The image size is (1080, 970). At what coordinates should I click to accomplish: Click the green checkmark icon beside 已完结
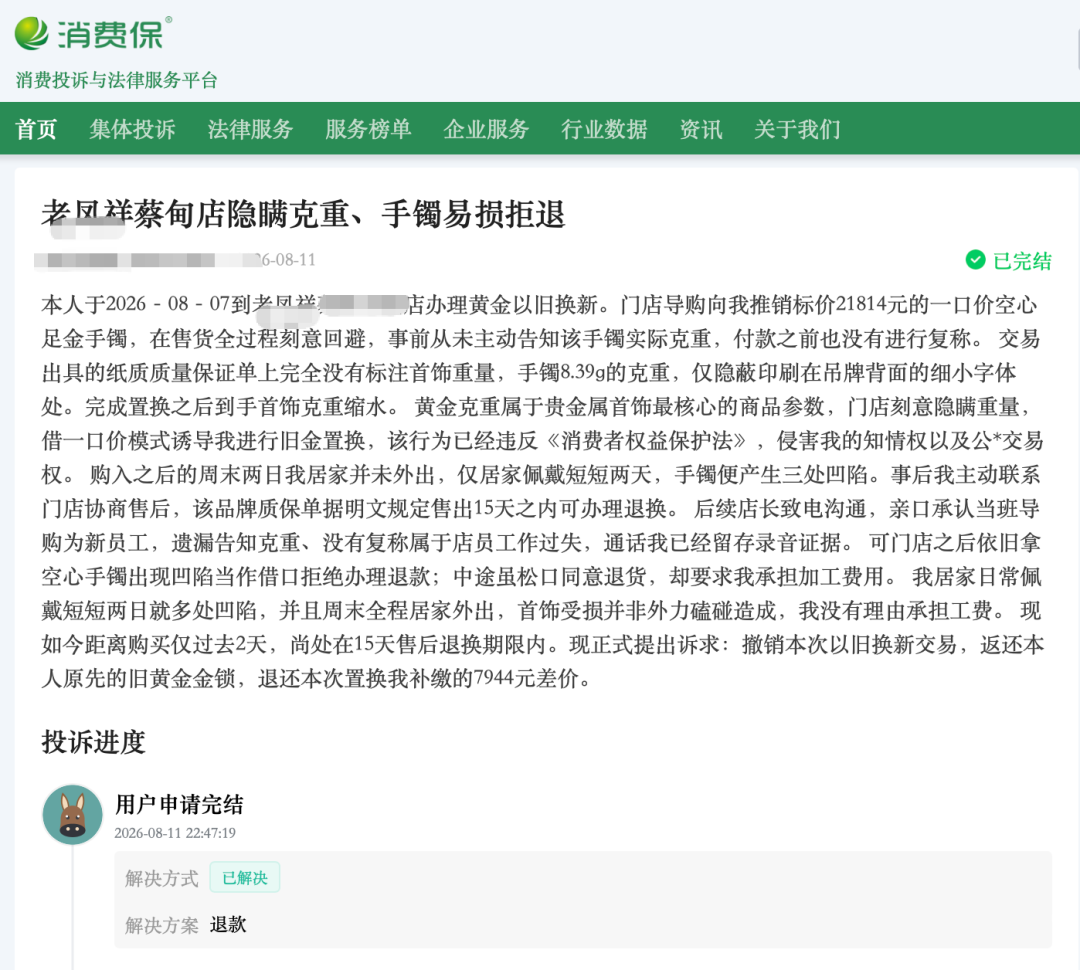(975, 260)
